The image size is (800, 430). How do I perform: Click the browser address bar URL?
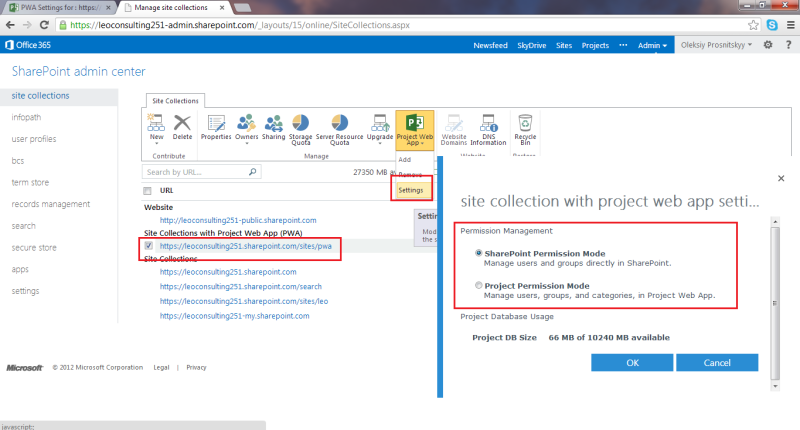(240, 25)
